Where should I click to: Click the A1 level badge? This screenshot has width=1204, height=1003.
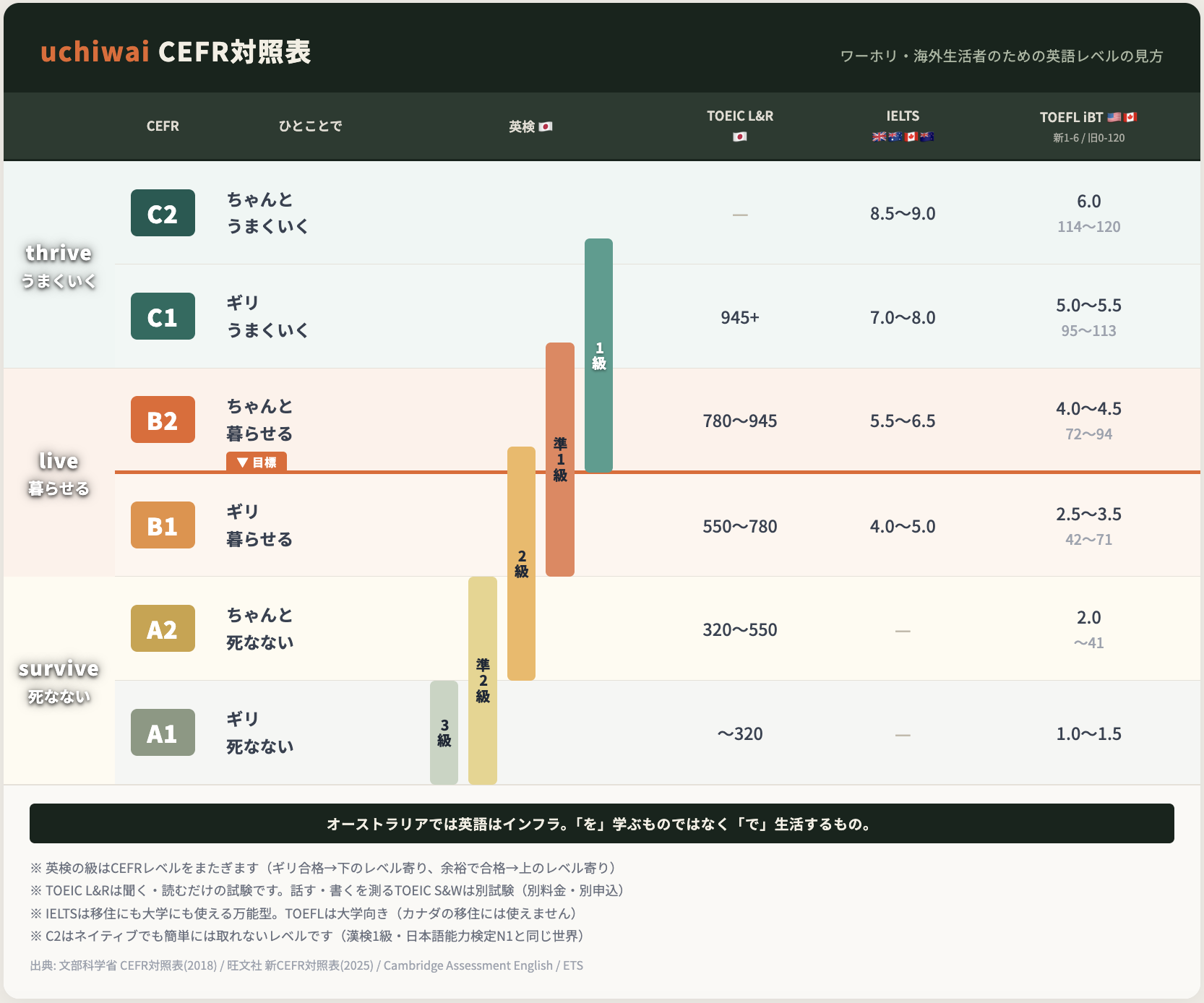[x=163, y=733]
